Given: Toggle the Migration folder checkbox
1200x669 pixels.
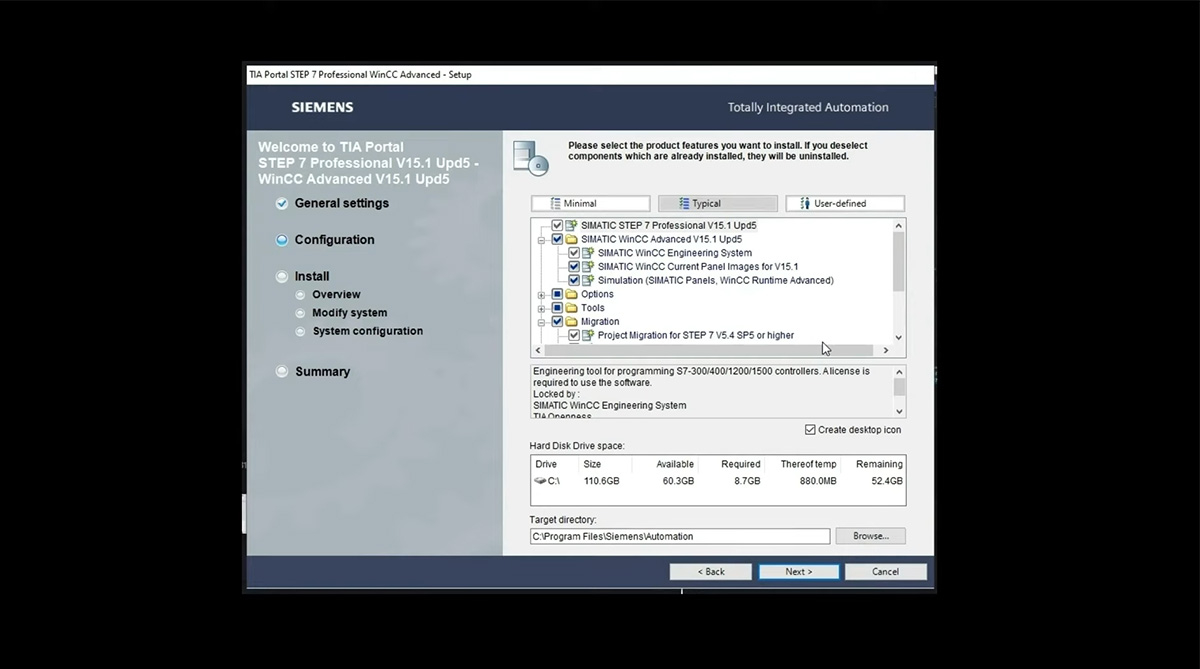Looking at the screenshot, I should click(557, 322).
